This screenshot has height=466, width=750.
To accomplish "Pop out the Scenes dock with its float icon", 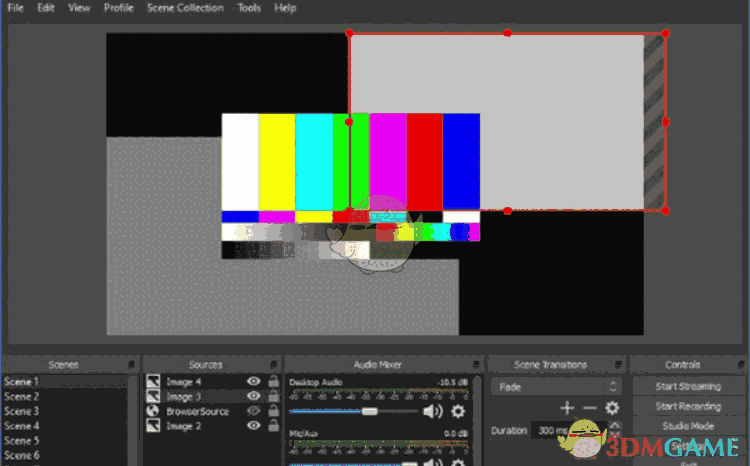I will [131, 365].
